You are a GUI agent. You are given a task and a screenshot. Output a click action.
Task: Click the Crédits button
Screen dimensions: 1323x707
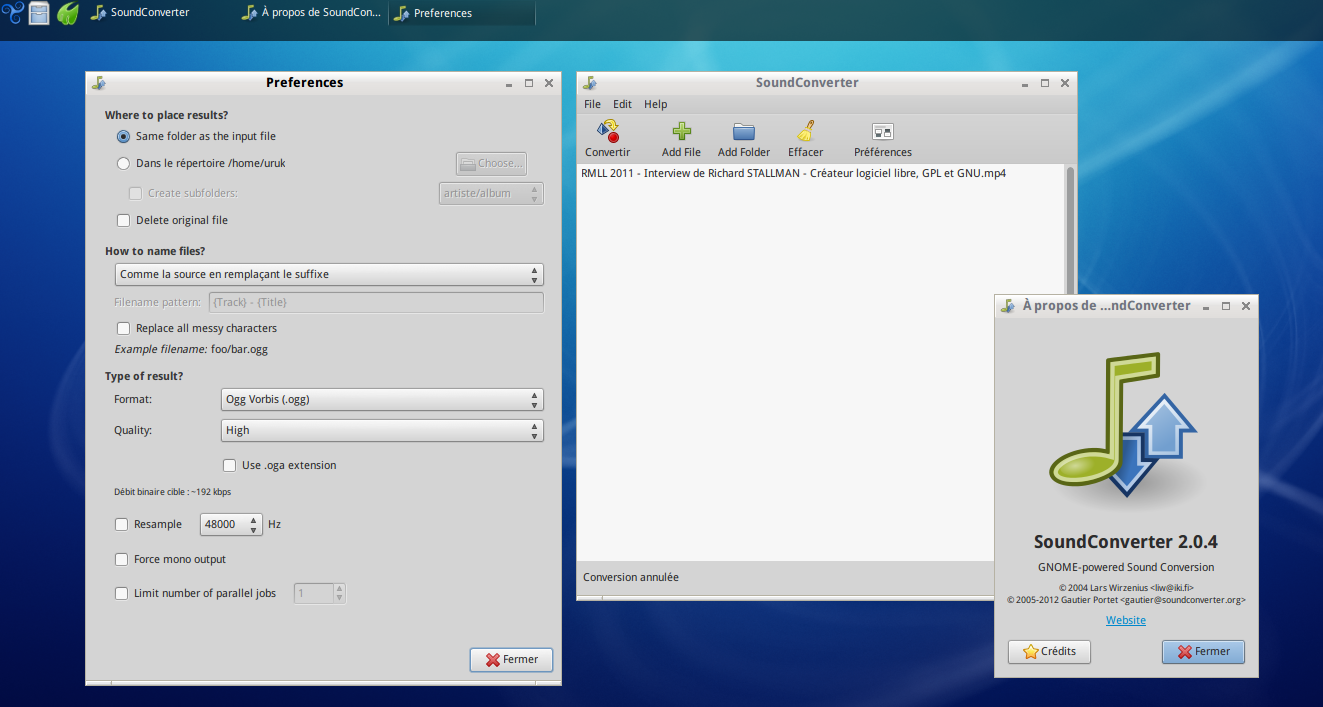(1049, 651)
